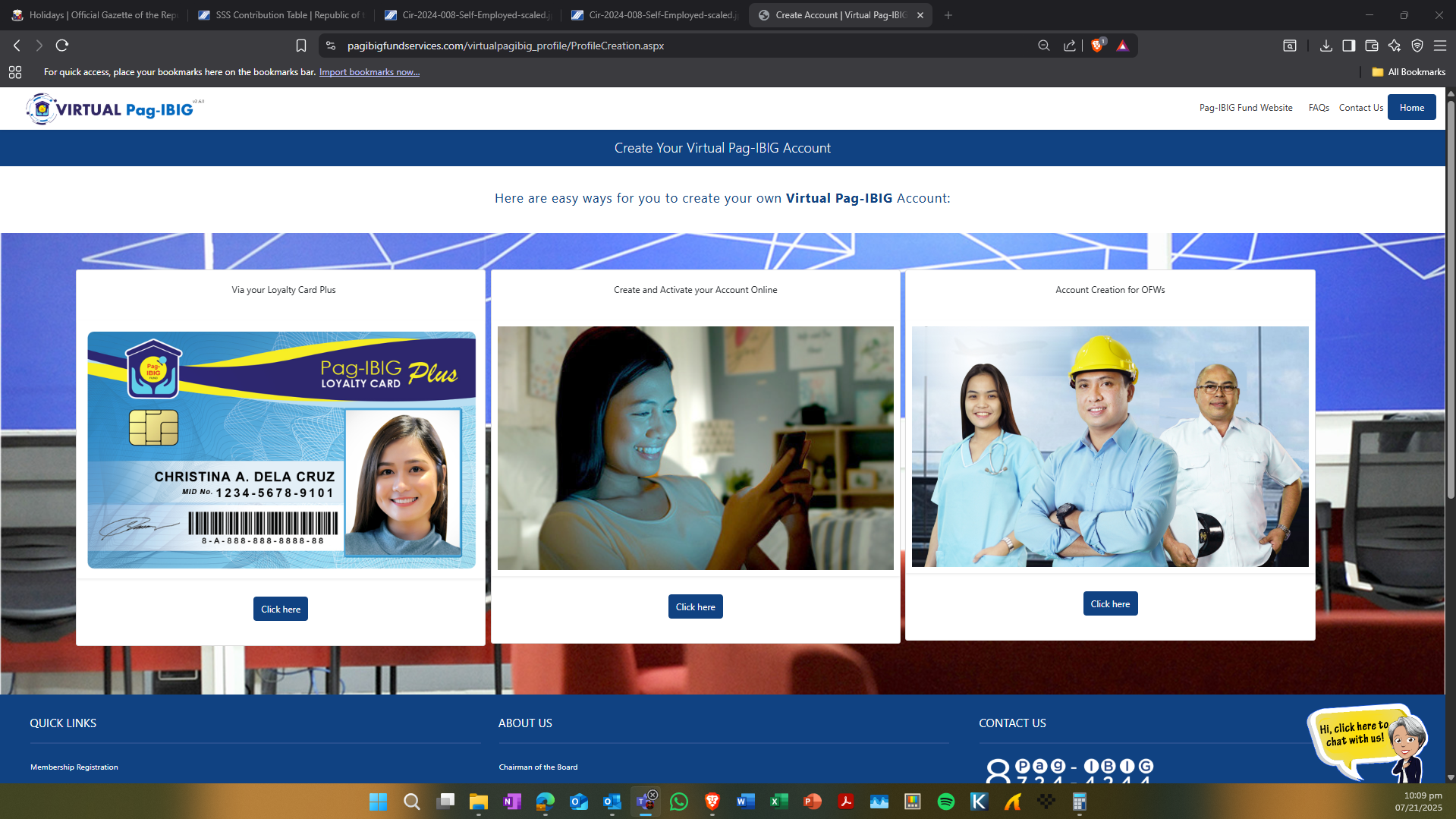
Task: Open Brave Wallet
Action: pos(1372,46)
